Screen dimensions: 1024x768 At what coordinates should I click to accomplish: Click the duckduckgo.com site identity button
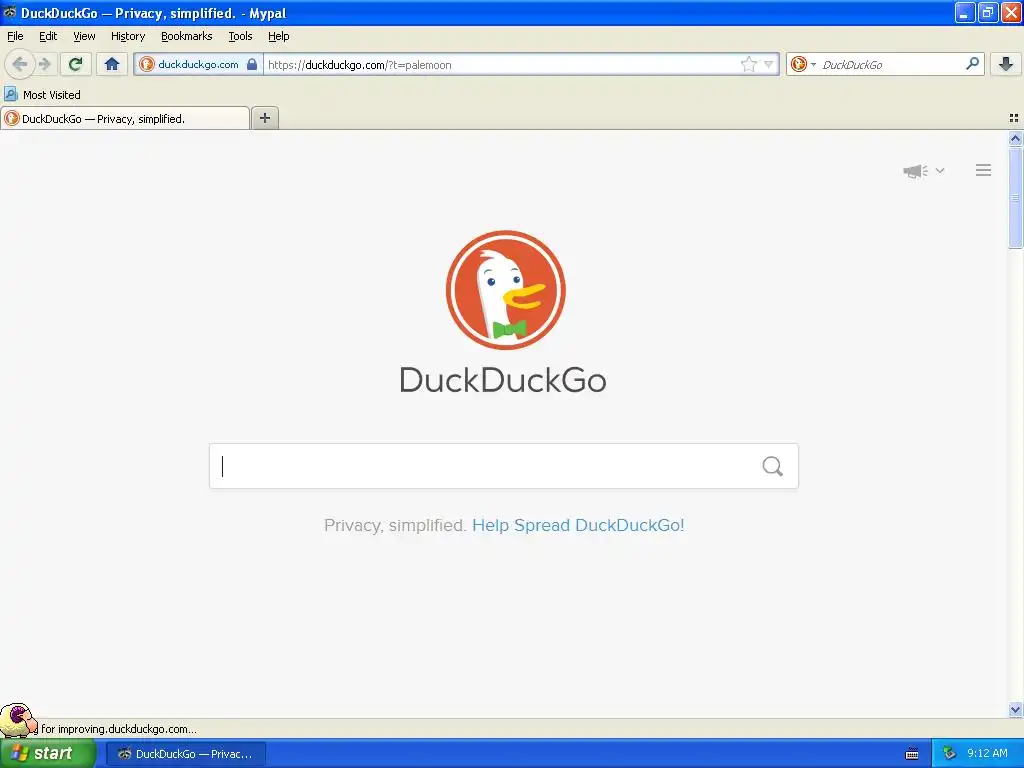click(x=198, y=64)
